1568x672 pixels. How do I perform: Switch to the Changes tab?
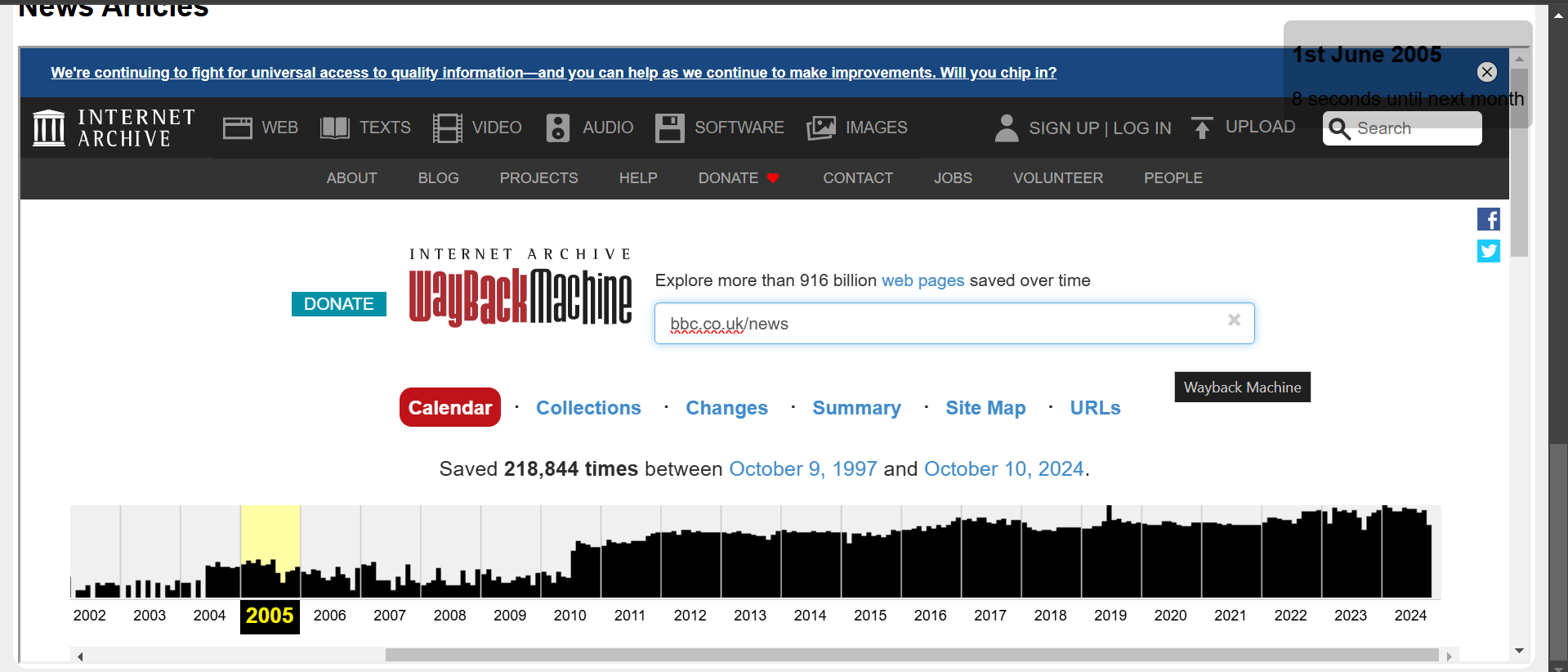(726, 408)
